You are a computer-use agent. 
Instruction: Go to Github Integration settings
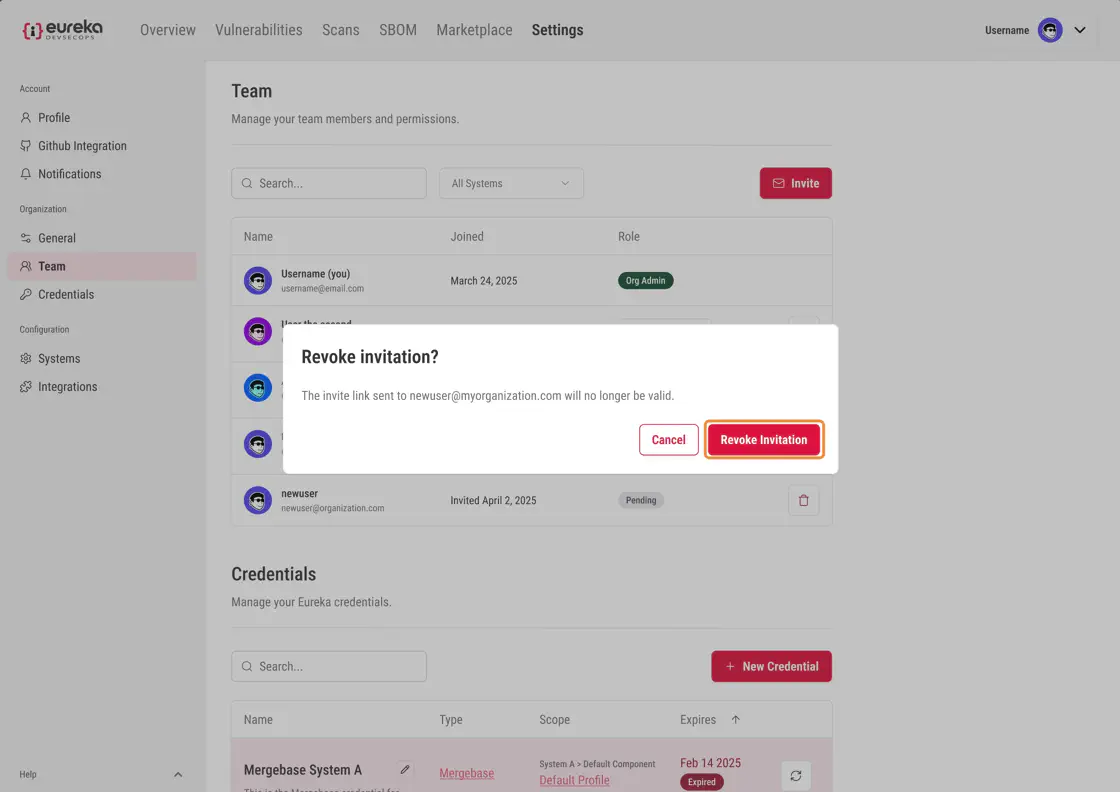82,146
